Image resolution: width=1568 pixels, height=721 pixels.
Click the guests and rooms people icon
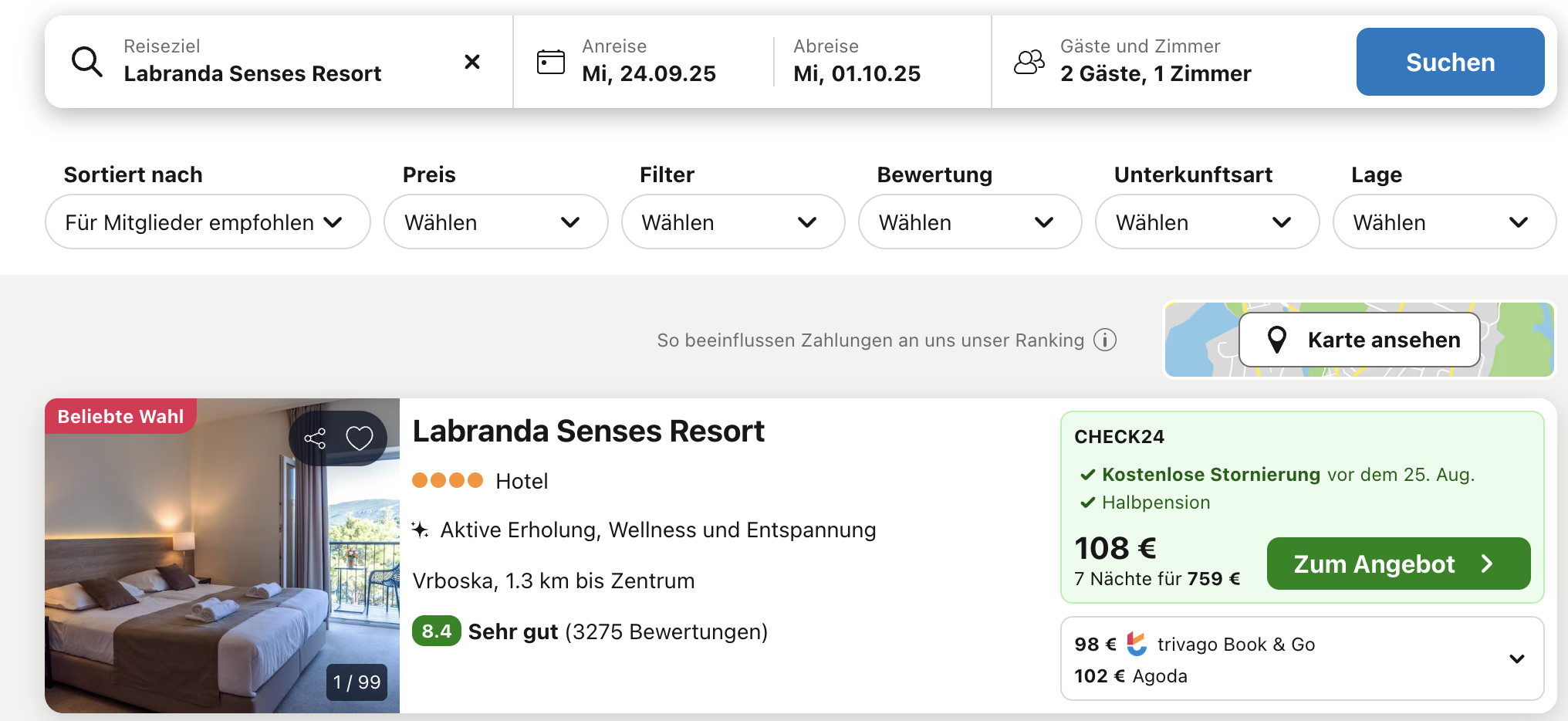1029,62
